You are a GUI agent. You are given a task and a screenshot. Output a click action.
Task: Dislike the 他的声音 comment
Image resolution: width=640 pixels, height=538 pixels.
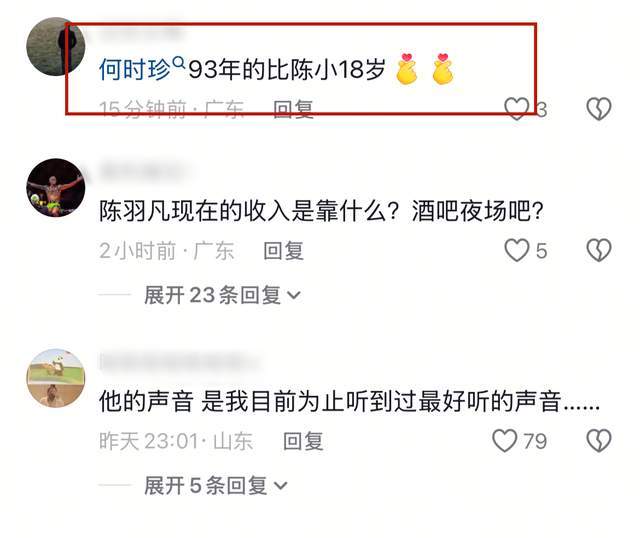tap(599, 441)
